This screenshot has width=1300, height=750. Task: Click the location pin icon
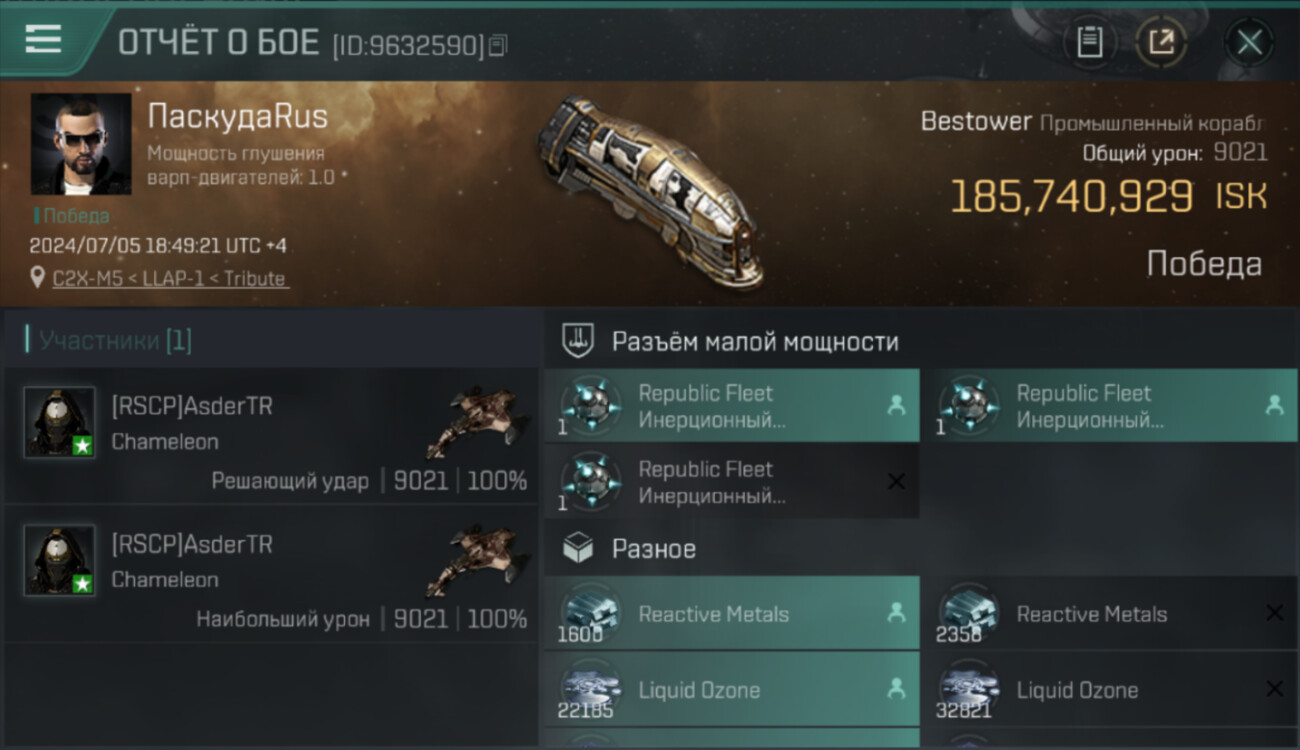38,278
